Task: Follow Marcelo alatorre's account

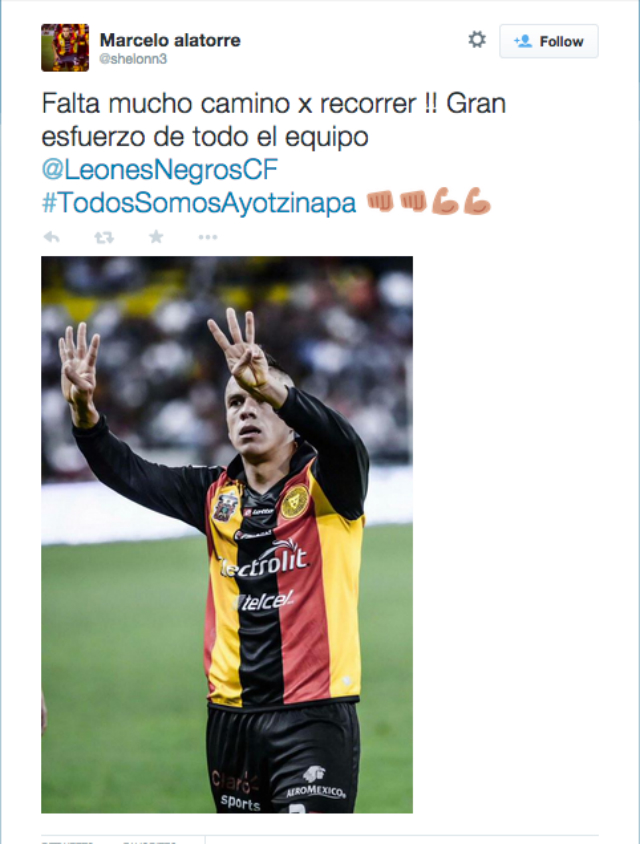Action: pyautogui.click(x=548, y=41)
